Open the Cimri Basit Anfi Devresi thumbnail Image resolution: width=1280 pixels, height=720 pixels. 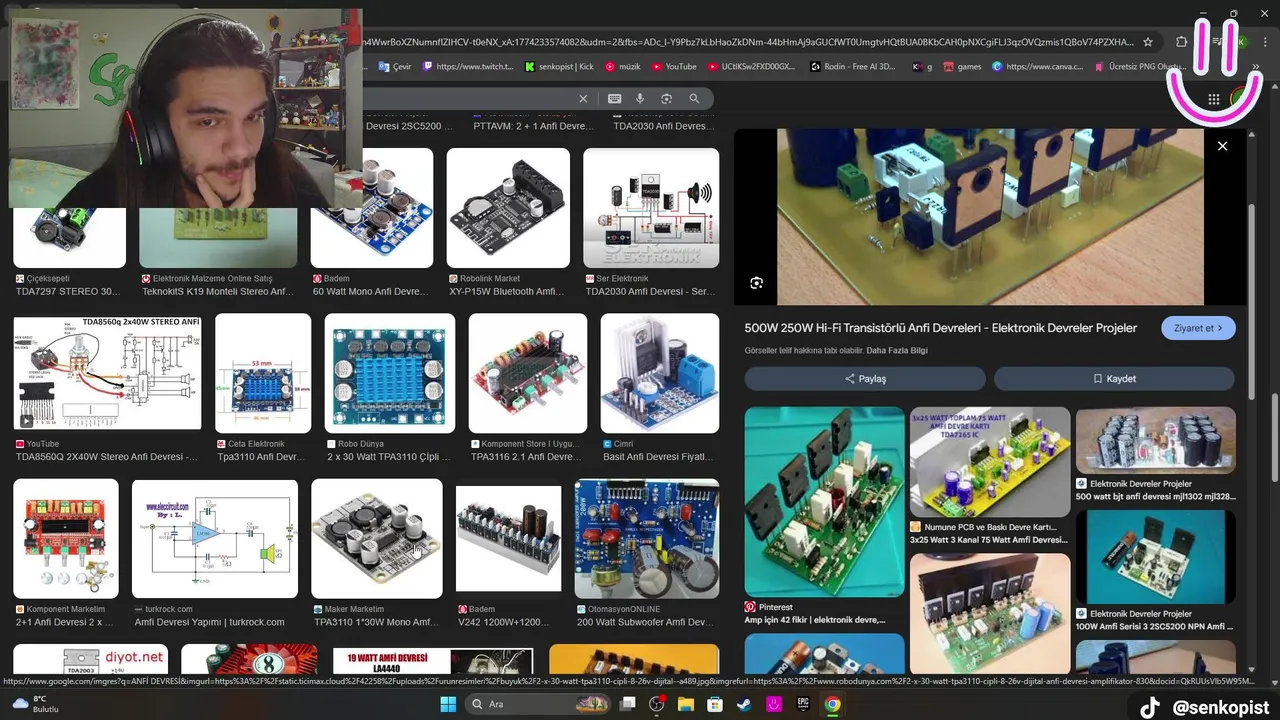coord(660,373)
